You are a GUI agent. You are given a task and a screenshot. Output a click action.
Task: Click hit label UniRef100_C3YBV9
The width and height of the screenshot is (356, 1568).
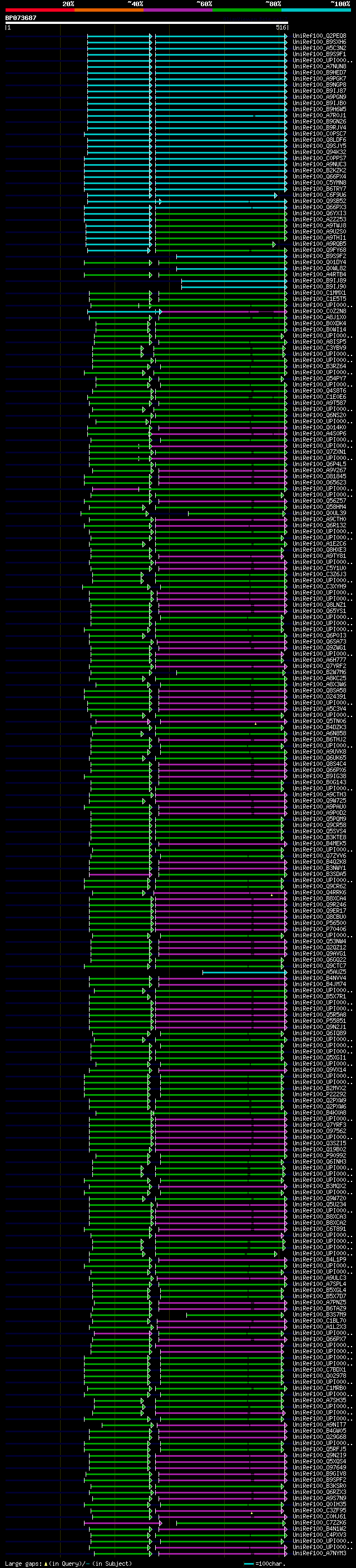click(x=319, y=348)
